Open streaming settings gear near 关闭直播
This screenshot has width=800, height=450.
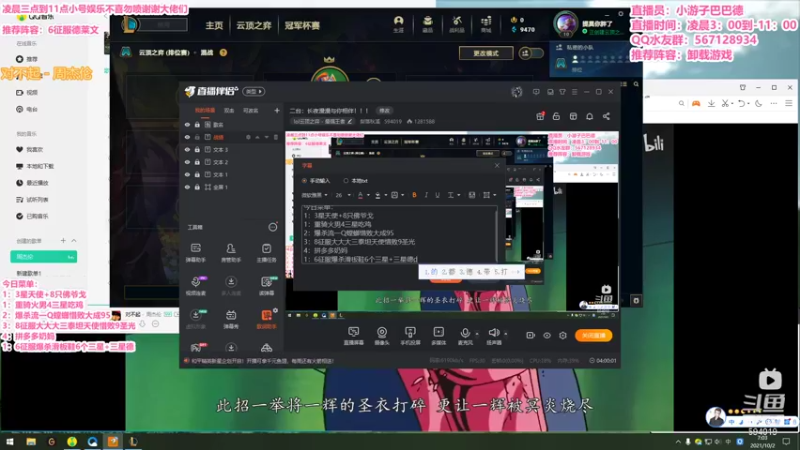tap(563, 335)
